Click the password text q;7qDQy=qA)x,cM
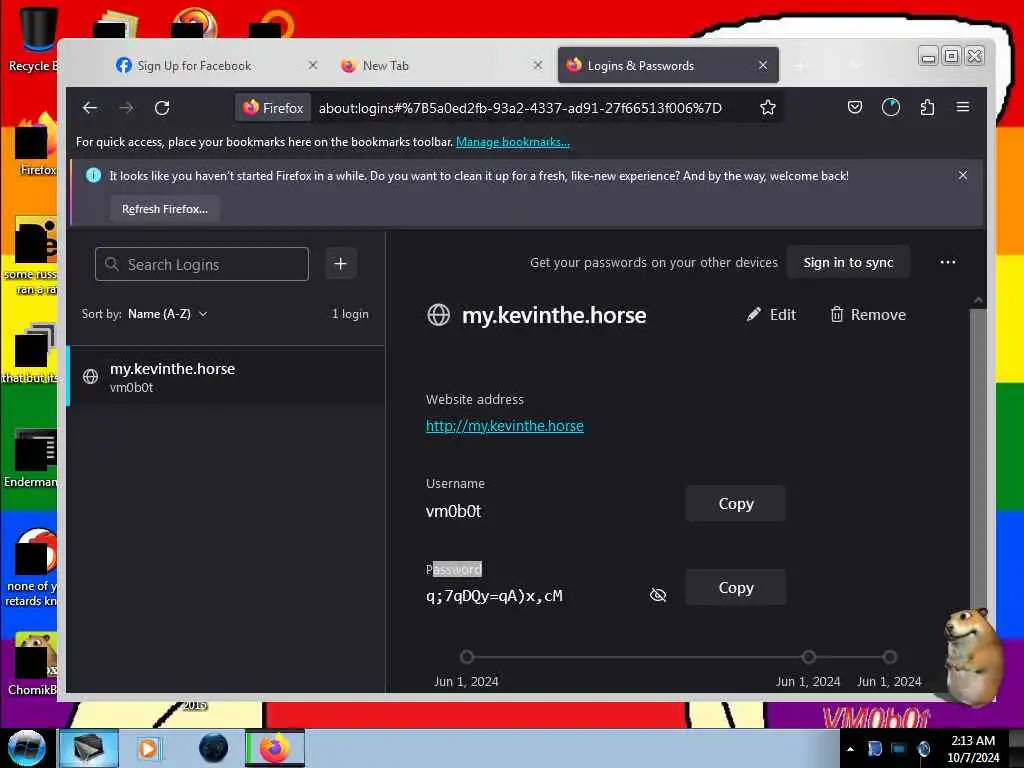Screen dimensions: 1024x768 (494, 596)
